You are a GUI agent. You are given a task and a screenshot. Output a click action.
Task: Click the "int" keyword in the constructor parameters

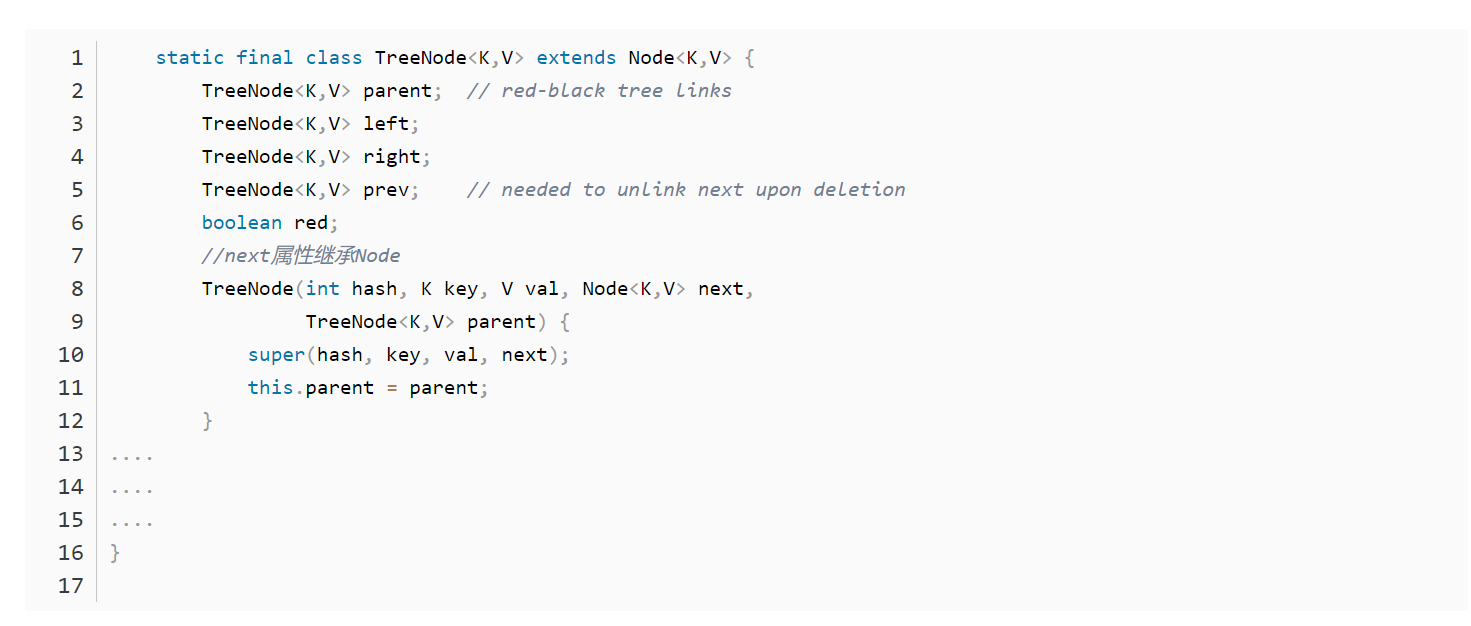click(323, 289)
